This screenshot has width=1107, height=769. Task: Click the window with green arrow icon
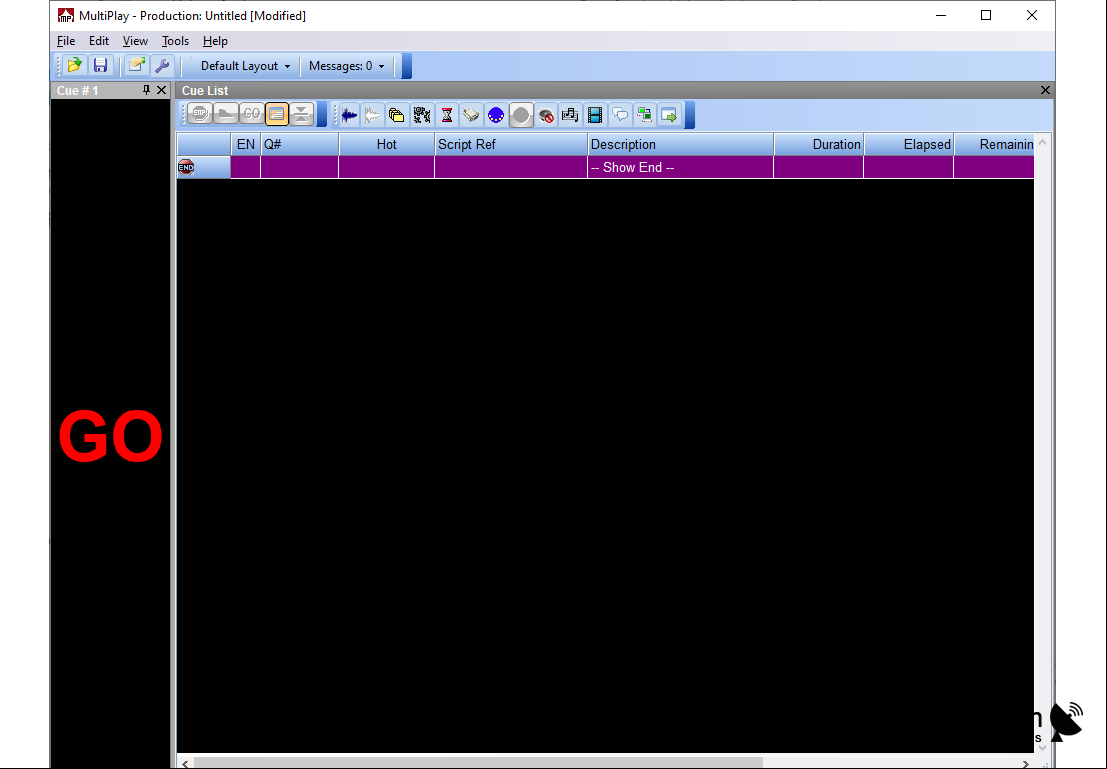tap(669, 114)
